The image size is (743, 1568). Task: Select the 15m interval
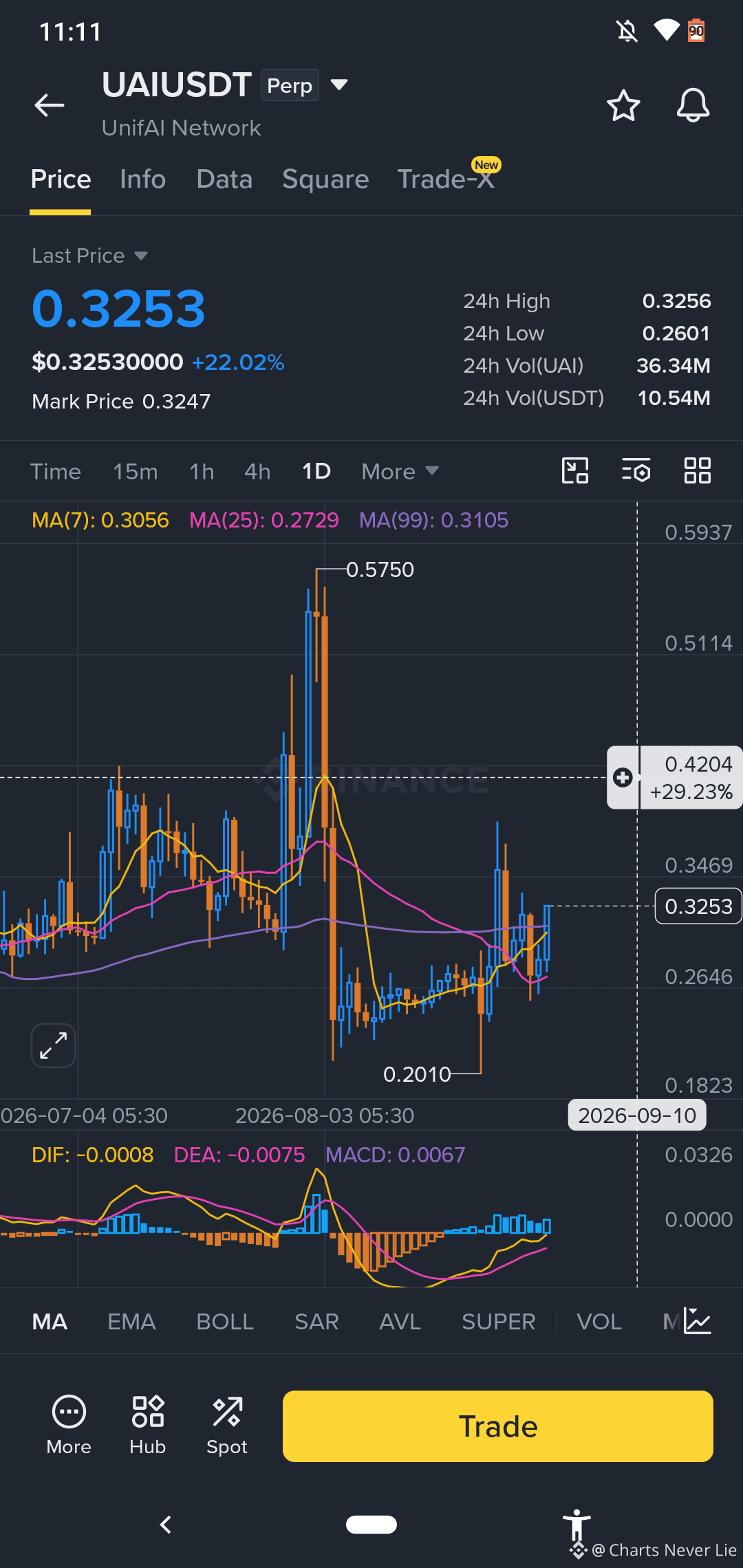tap(136, 472)
